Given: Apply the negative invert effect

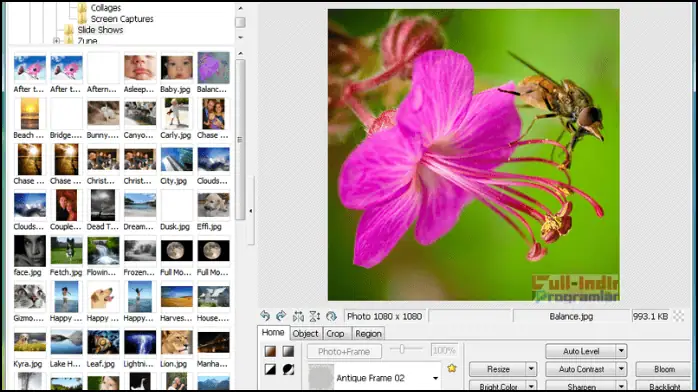Looking at the screenshot, I should pos(288,369).
